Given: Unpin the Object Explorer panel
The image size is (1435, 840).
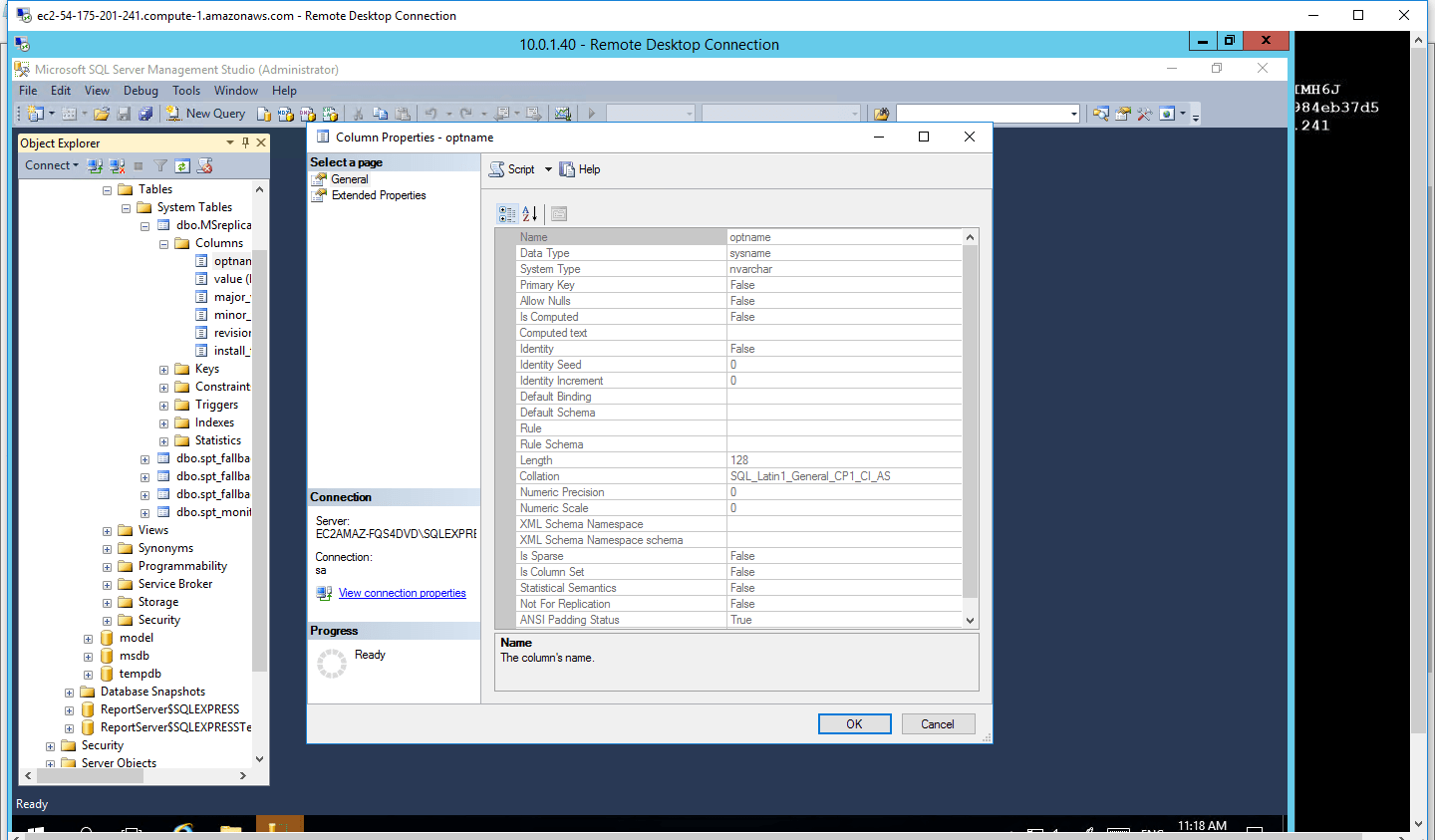Looking at the screenshot, I should 244,142.
